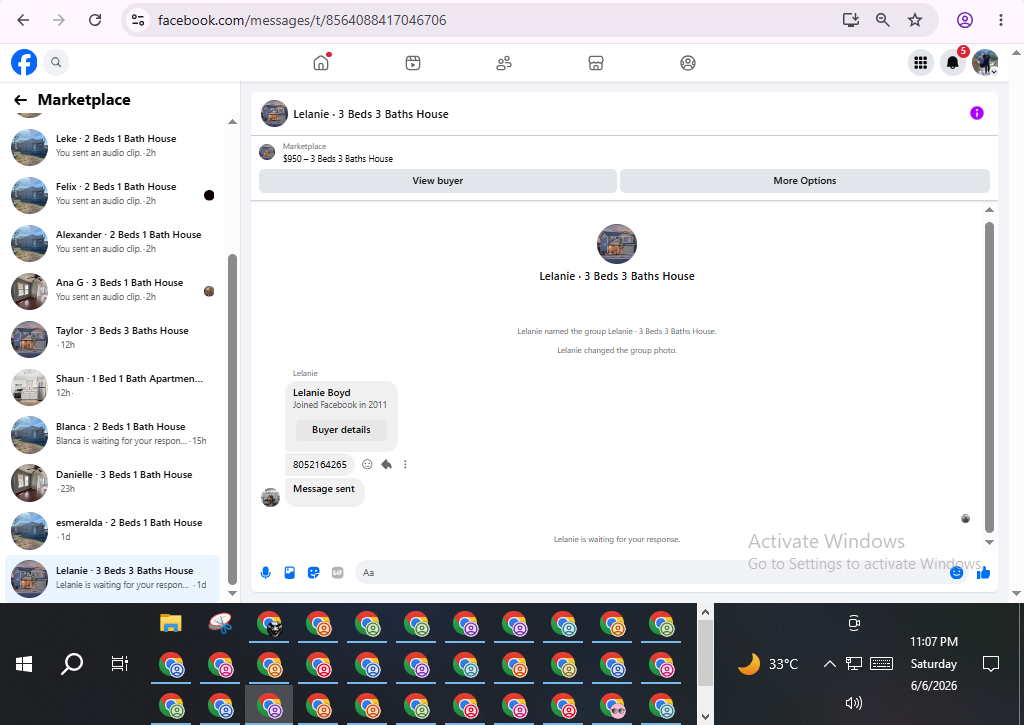This screenshot has width=1024, height=725.
Task: Open the Reels video icon
Action: tap(413, 63)
